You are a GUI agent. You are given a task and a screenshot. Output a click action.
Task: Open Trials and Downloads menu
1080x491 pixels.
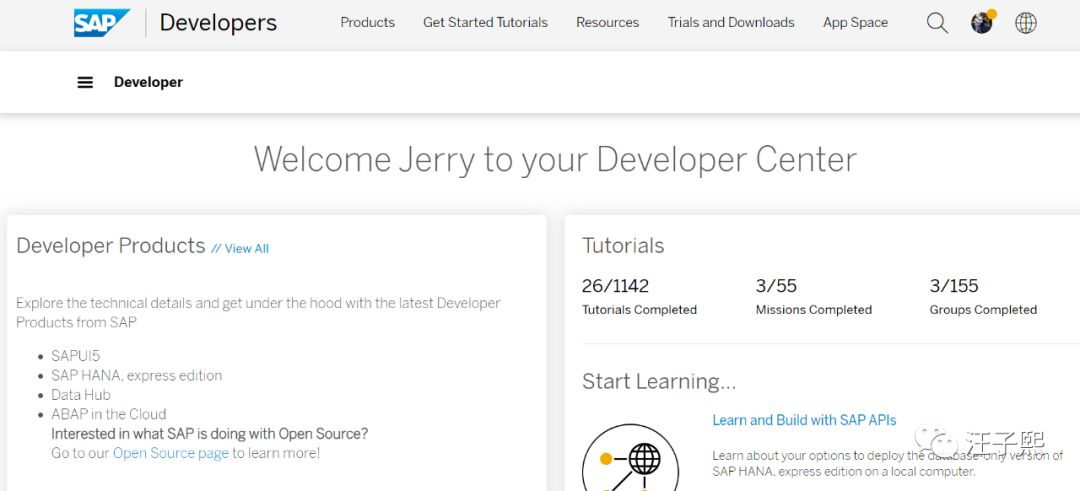click(x=731, y=23)
